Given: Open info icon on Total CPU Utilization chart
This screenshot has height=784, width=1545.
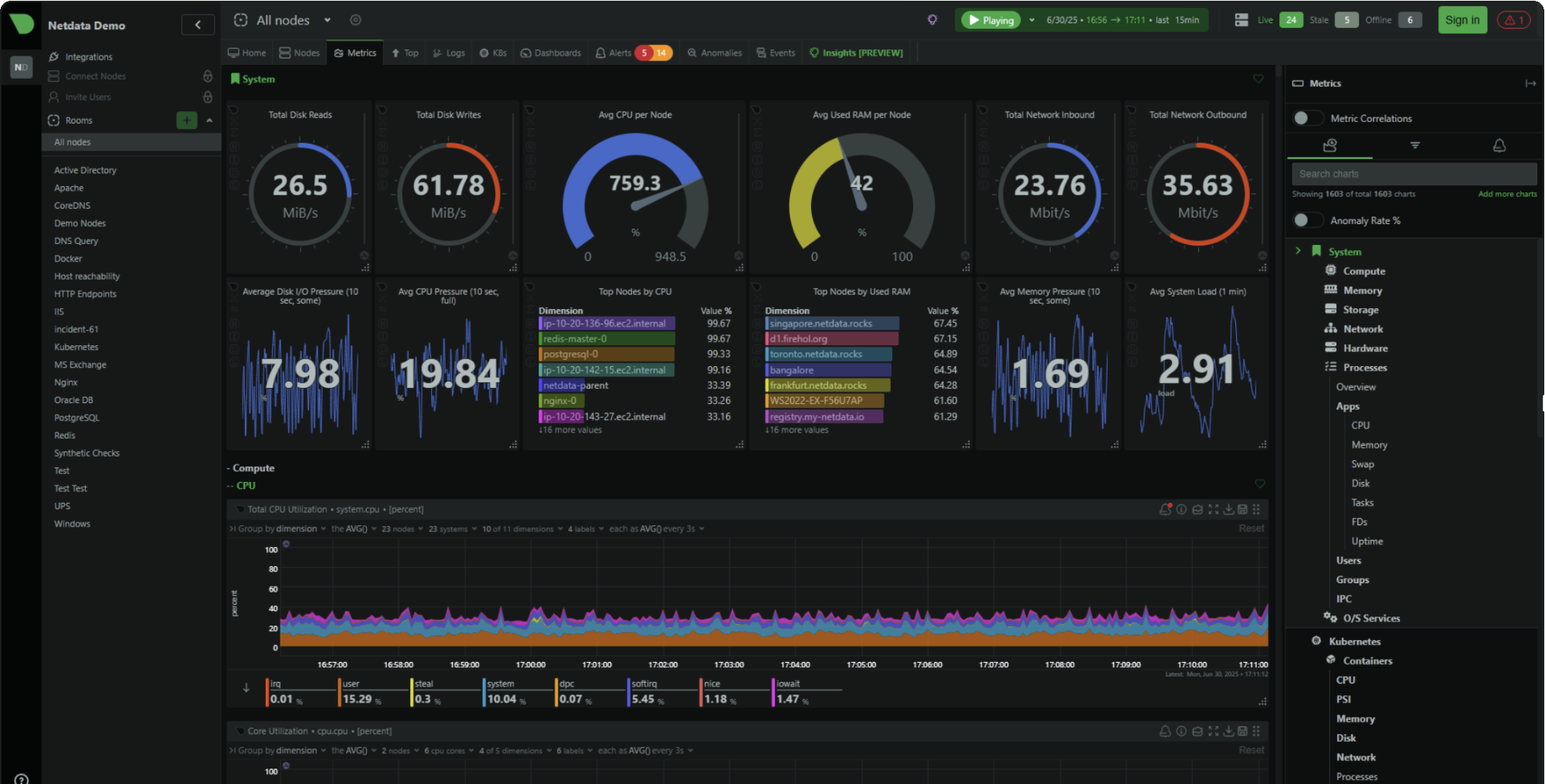Looking at the screenshot, I should point(1181,509).
